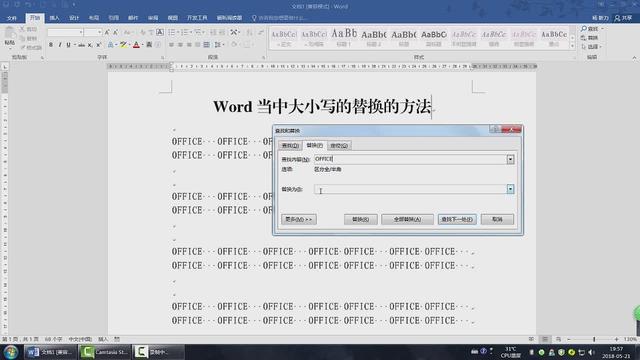Adjust the zoom slider in status bar

point(594,339)
